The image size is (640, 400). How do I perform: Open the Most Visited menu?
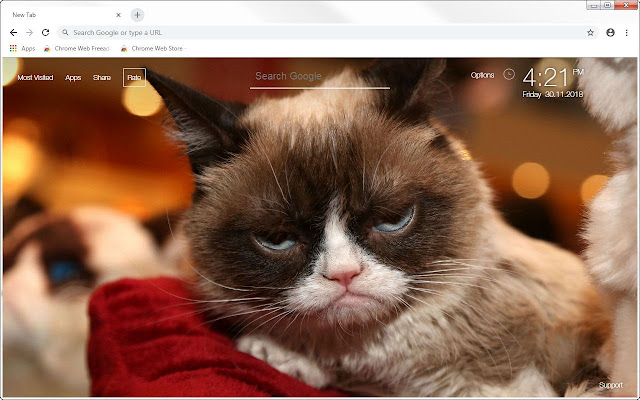pyautogui.click(x=36, y=78)
